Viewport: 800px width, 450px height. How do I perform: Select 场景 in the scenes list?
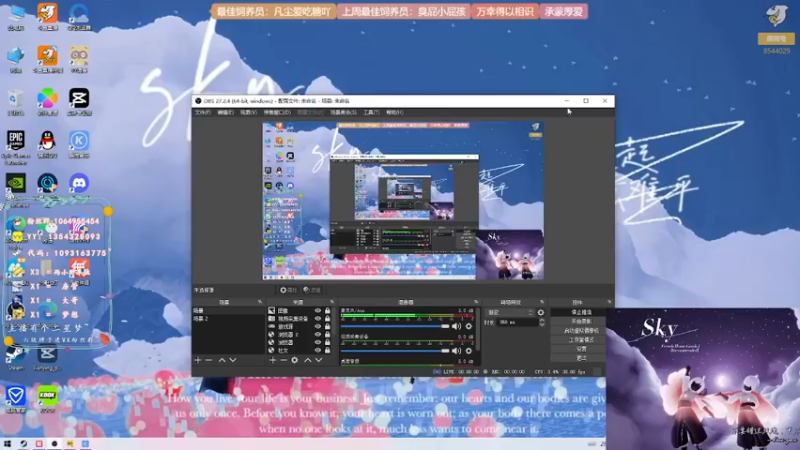[x=228, y=310]
